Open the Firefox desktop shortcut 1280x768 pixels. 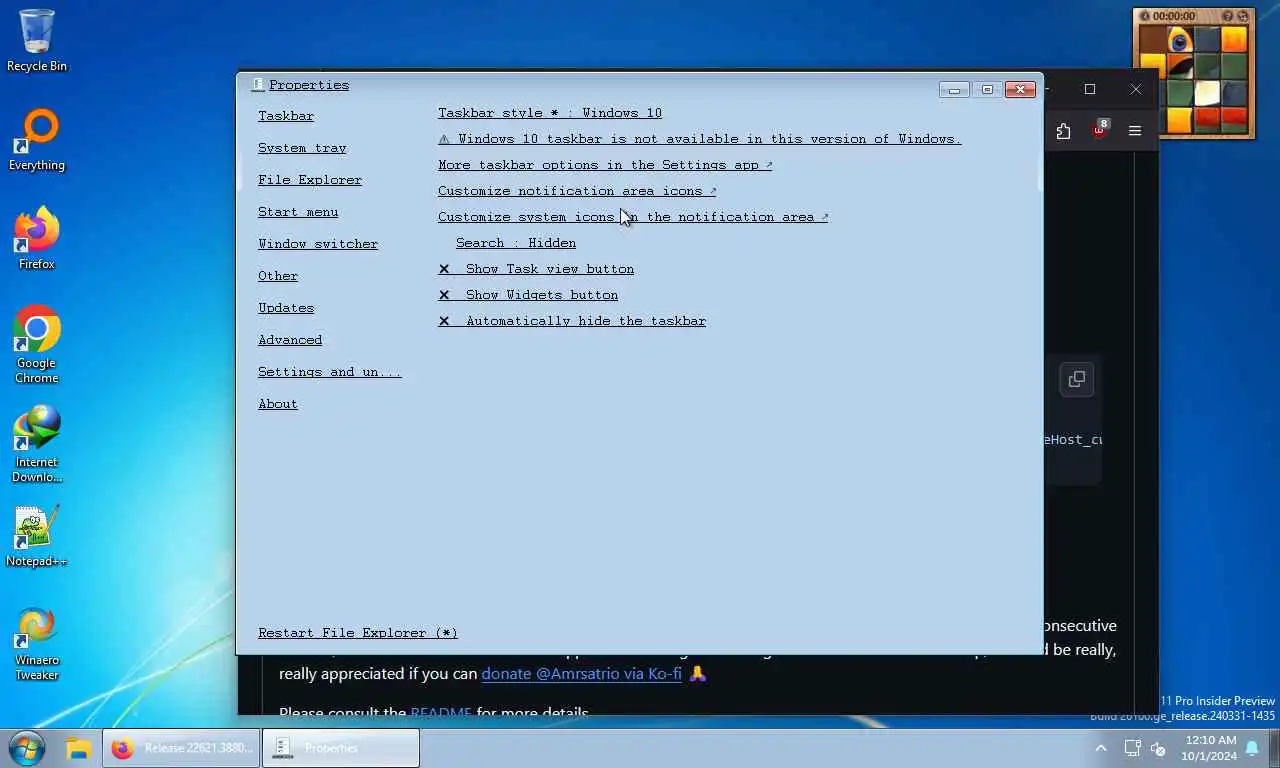[37, 238]
